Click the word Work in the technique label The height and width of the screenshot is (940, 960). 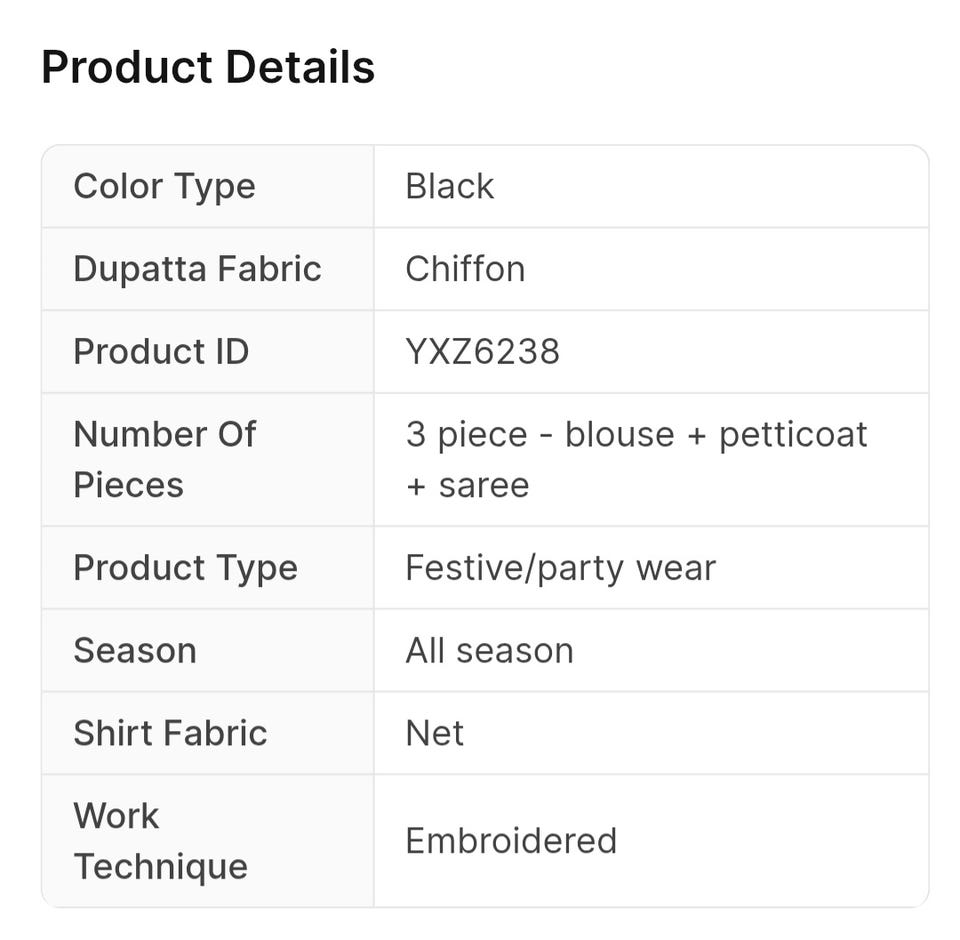point(116,816)
